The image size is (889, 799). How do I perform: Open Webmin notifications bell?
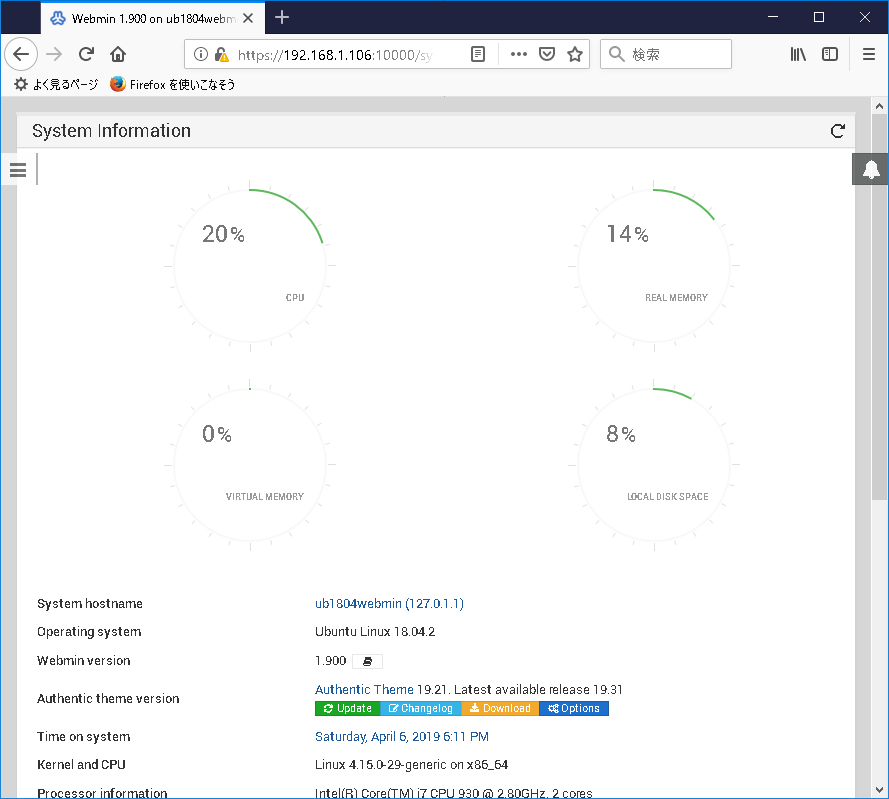click(x=871, y=169)
